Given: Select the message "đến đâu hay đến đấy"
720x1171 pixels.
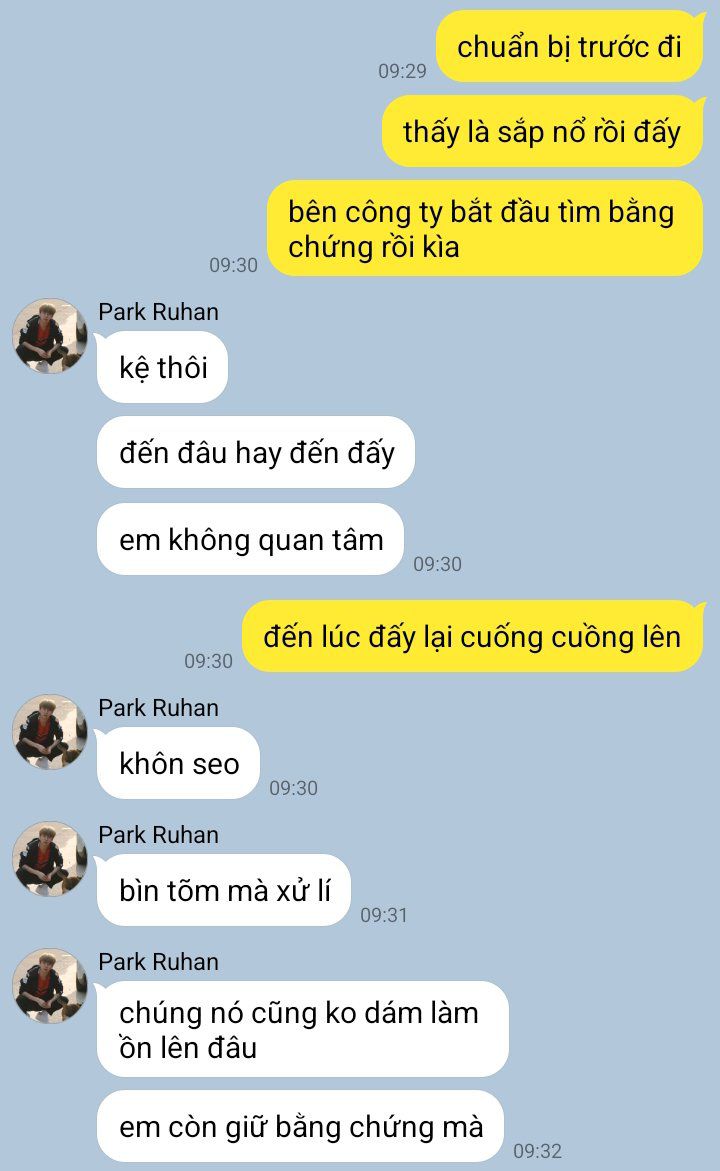Looking at the screenshot, I should coord(255,453).
